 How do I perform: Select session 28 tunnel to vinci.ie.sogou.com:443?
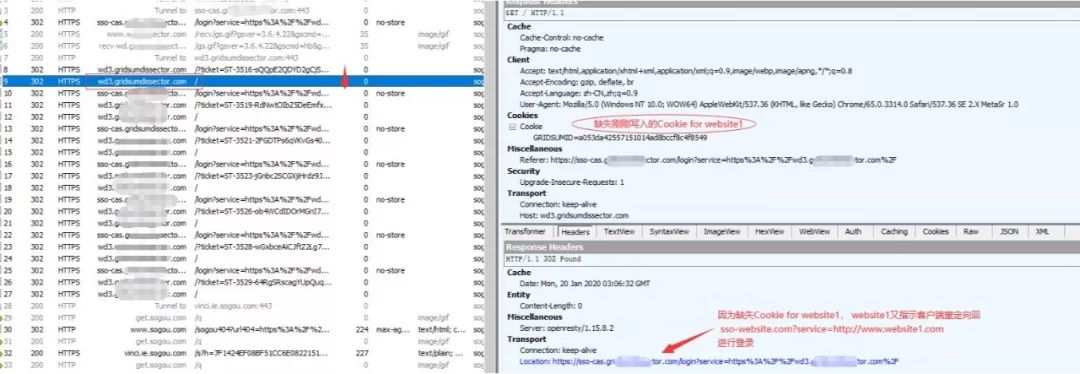[x=242, y=306]
